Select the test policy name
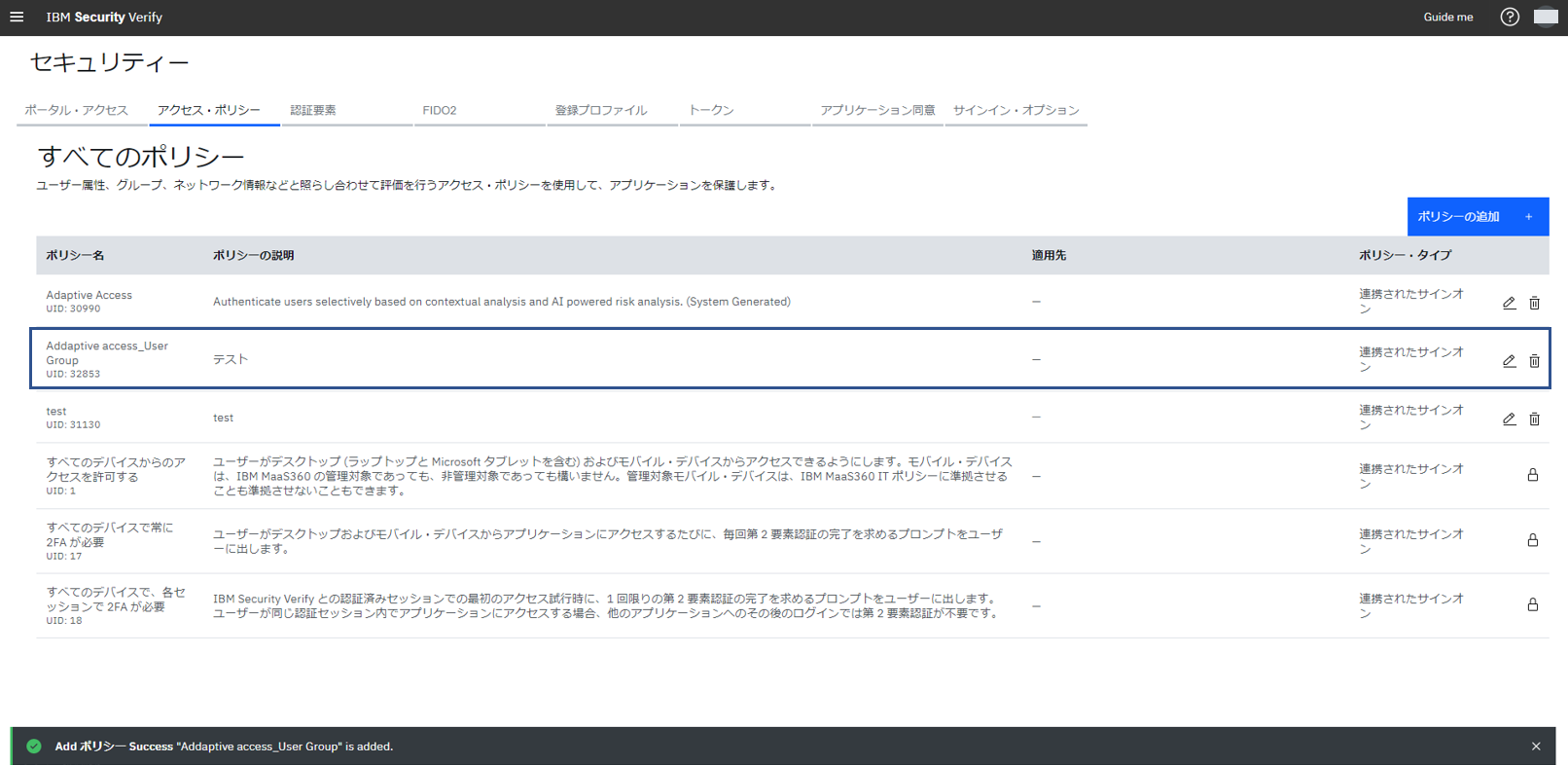 tap(56, 412)
